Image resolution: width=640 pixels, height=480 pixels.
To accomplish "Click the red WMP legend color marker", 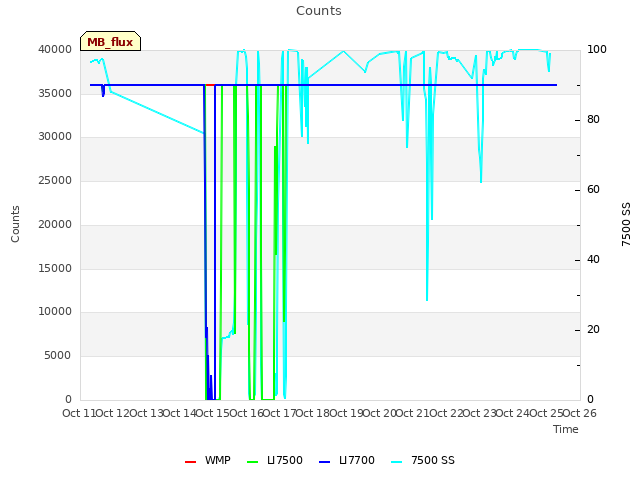I will pyautogui.click(x=191, y=462).
